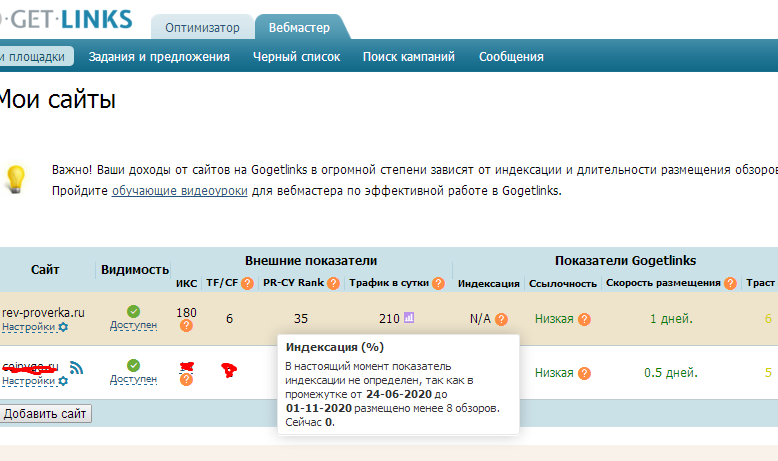Click the Сайт column header
The height and width of the screenshot is (461, 778).
(x=45, y=269)
